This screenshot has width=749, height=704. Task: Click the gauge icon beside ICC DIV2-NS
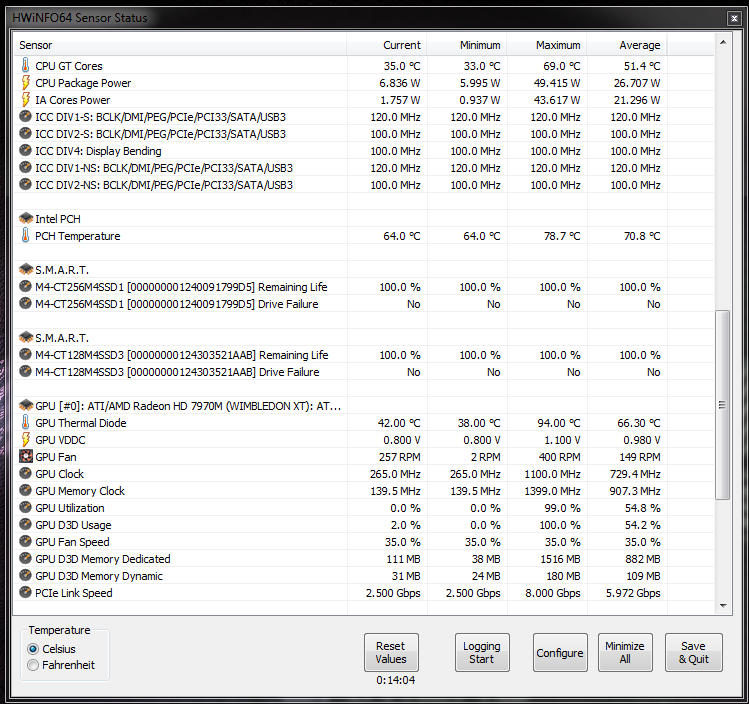pos(25,185)
